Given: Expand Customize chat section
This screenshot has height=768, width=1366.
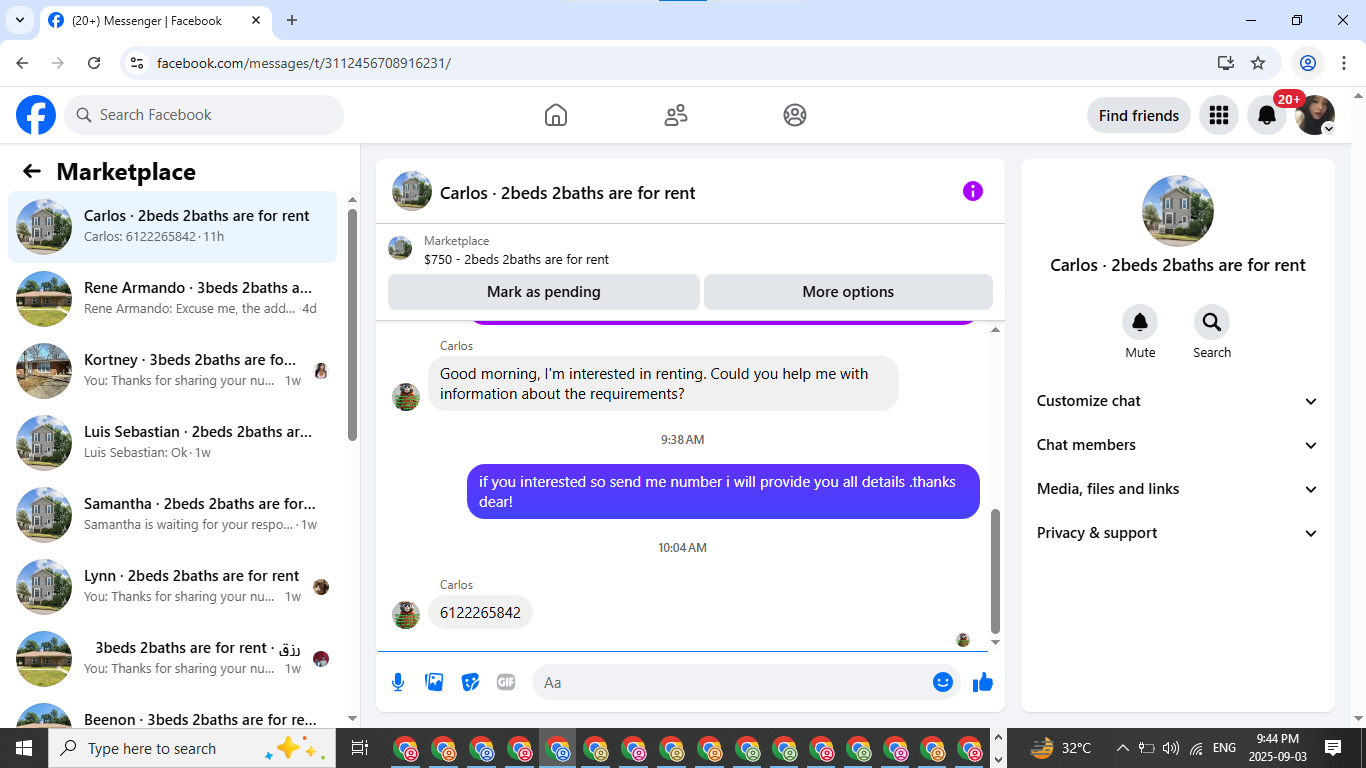Looking at the screenshot, I should click(x=1178, y=401).
